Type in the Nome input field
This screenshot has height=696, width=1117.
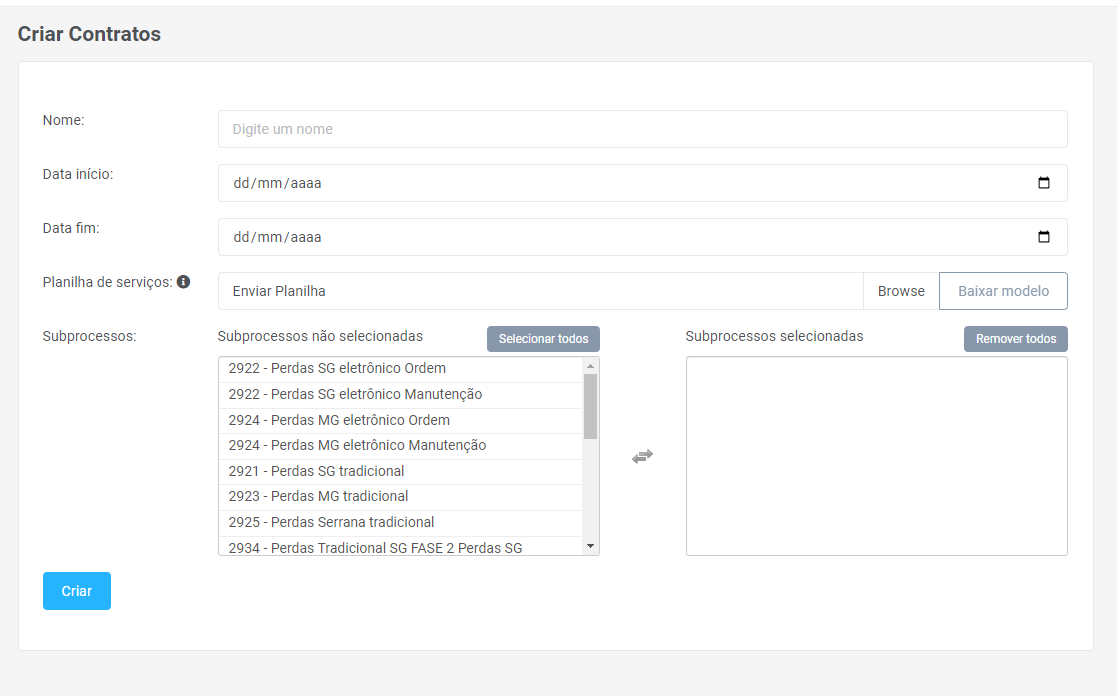click(x=642, y=129)
